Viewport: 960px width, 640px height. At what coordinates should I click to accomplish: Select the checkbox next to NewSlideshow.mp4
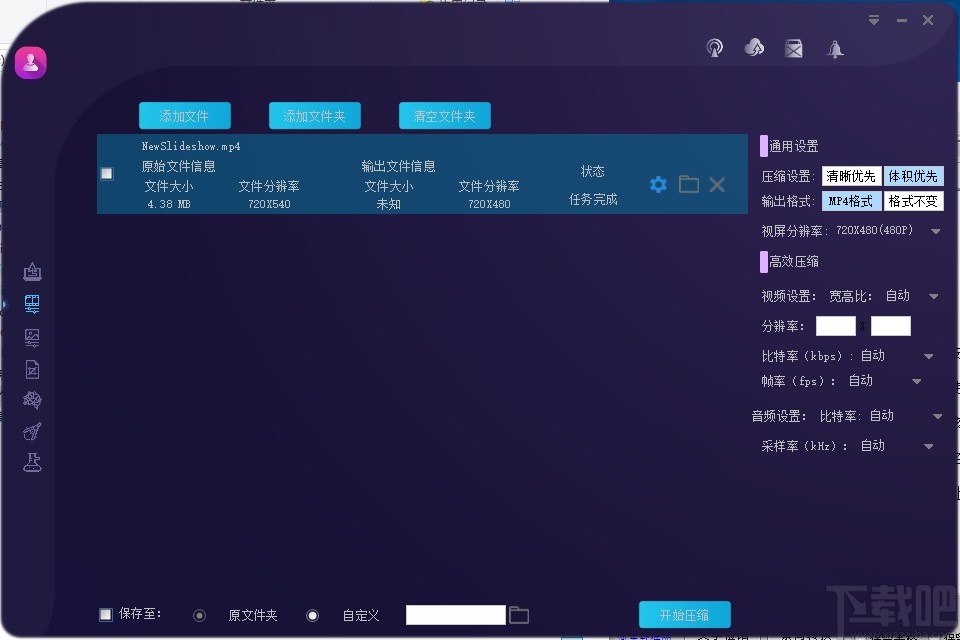coord(106,173)
